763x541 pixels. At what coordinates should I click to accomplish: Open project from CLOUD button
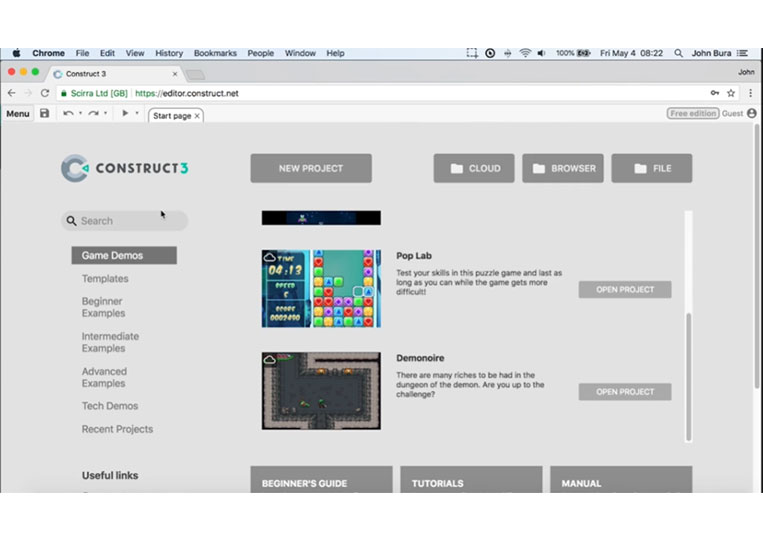(474, 168)
